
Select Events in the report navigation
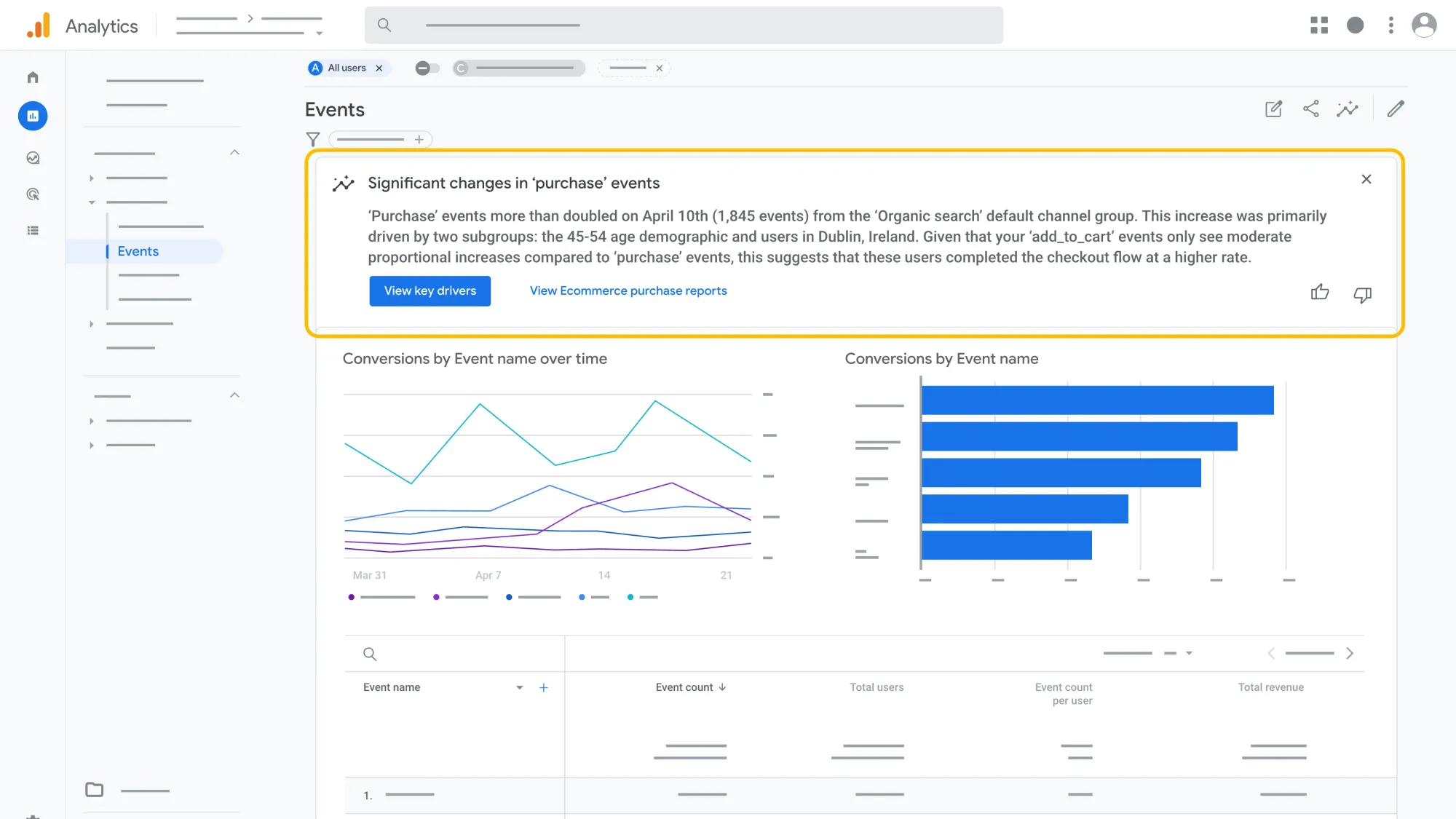tap(138, 251)
